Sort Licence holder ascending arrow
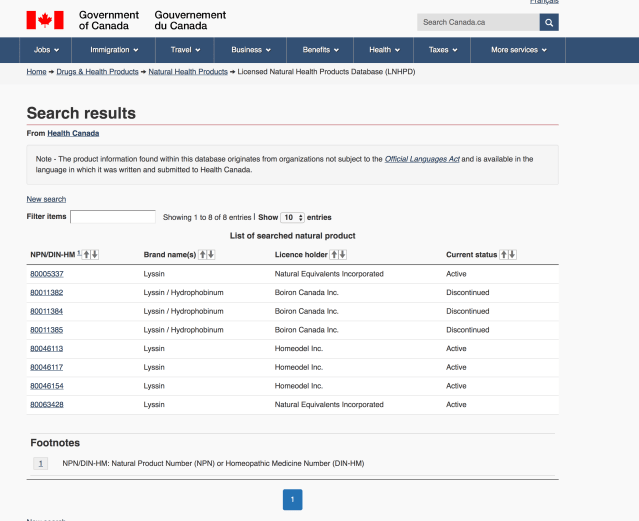The image size is (639, 521). (332, 255)
